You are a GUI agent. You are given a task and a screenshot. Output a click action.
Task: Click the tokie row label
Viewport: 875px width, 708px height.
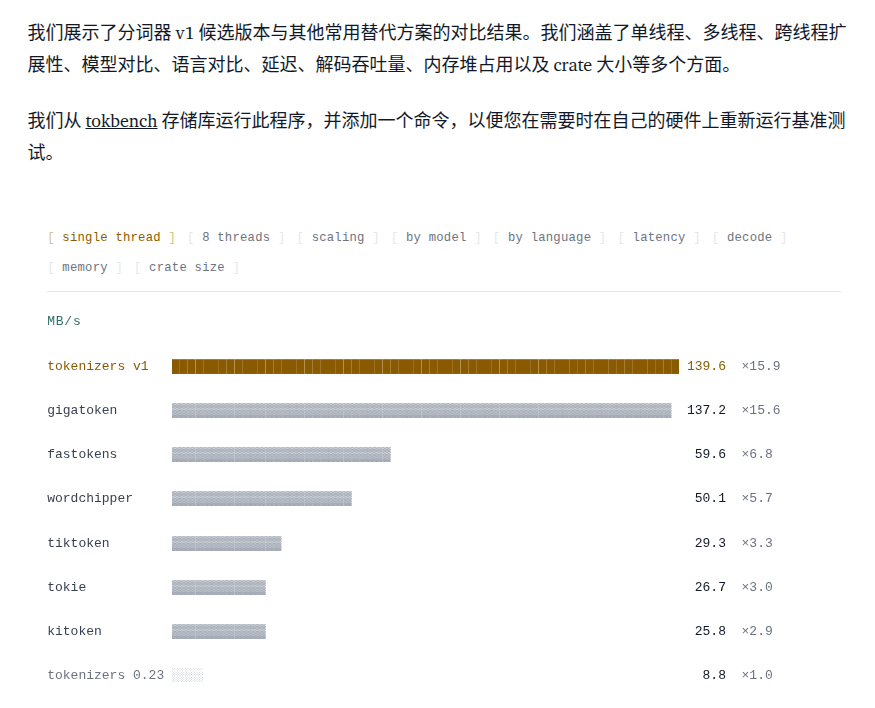pyautogui.click(x=66, y=587)
